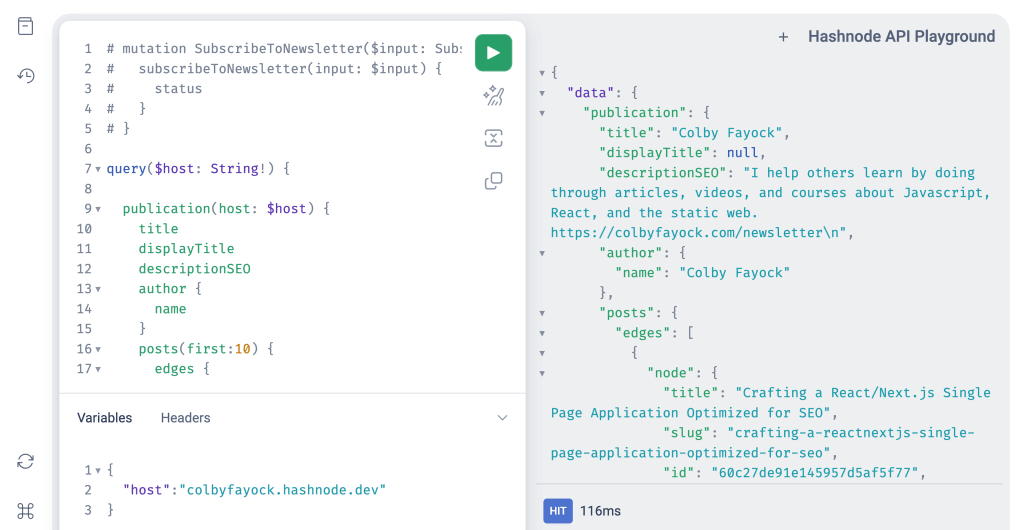Viewport: 1024px width, 530px height.
Task: Click line number 6 in query editor
Action: pos(88,149)
